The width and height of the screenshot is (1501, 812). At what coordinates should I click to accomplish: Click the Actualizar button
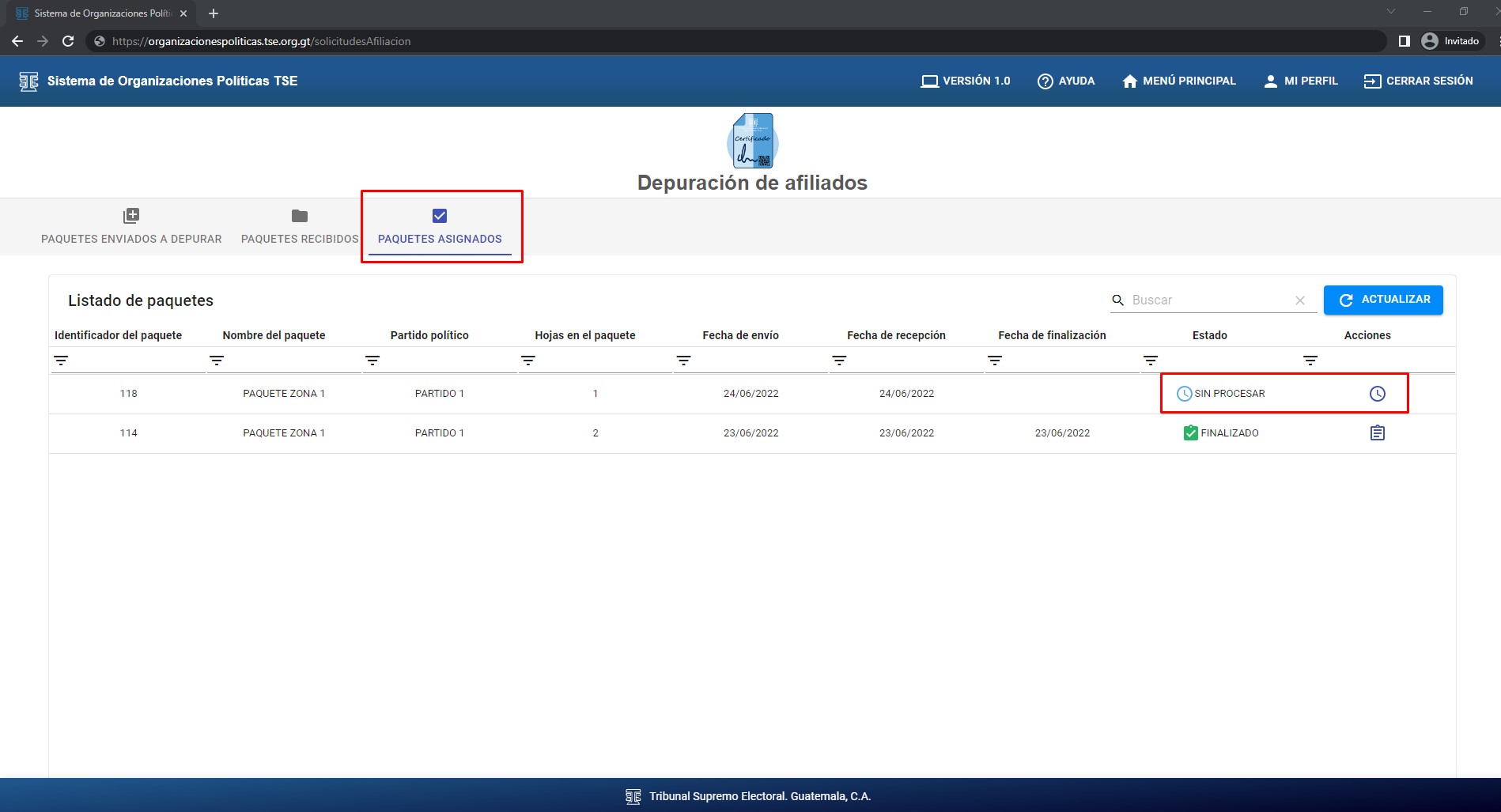point(1382,300)
